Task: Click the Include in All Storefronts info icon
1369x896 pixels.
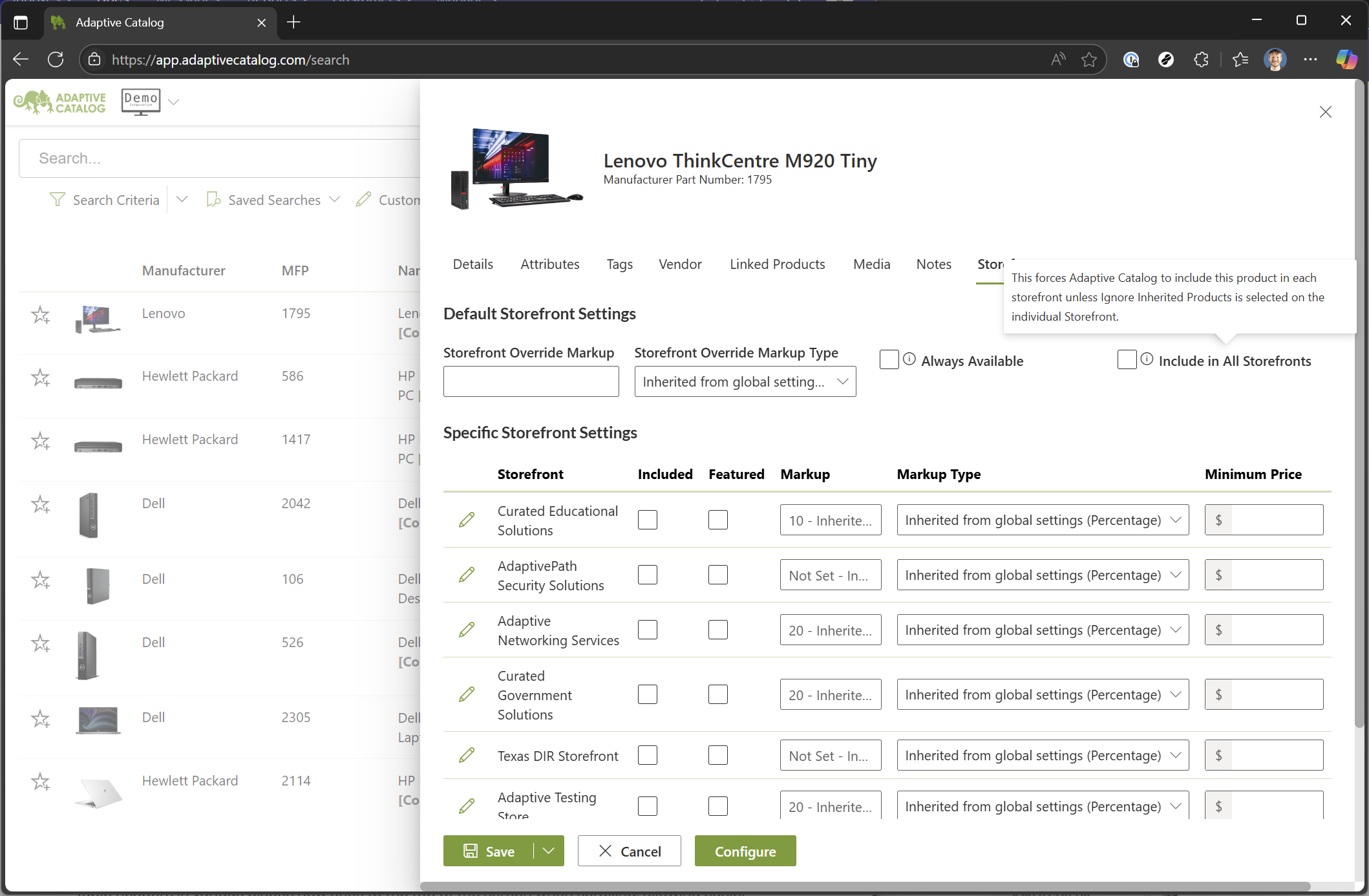Action: 1147,359
